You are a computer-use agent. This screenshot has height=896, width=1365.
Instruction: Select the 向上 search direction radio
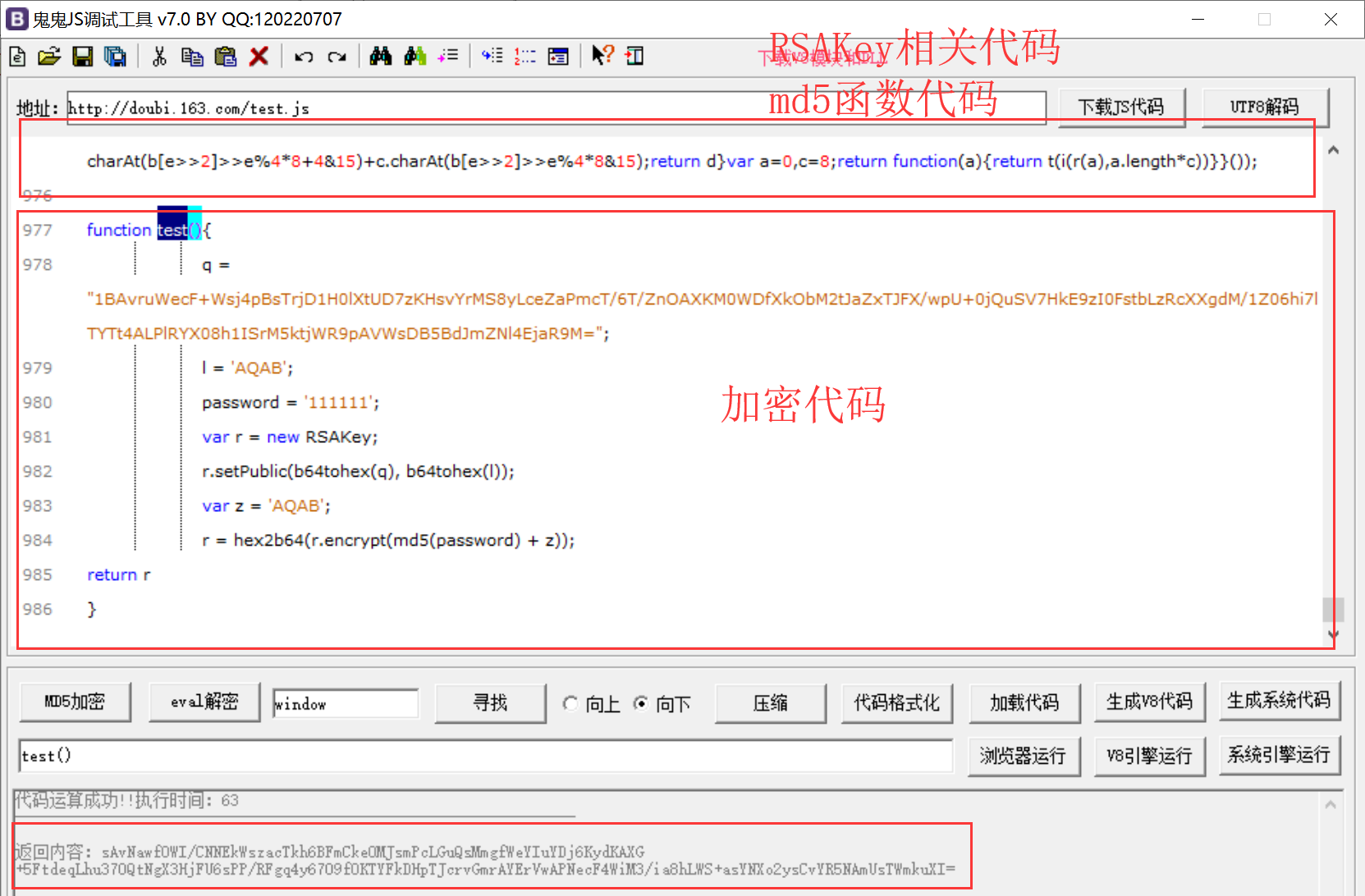point(570,703)
